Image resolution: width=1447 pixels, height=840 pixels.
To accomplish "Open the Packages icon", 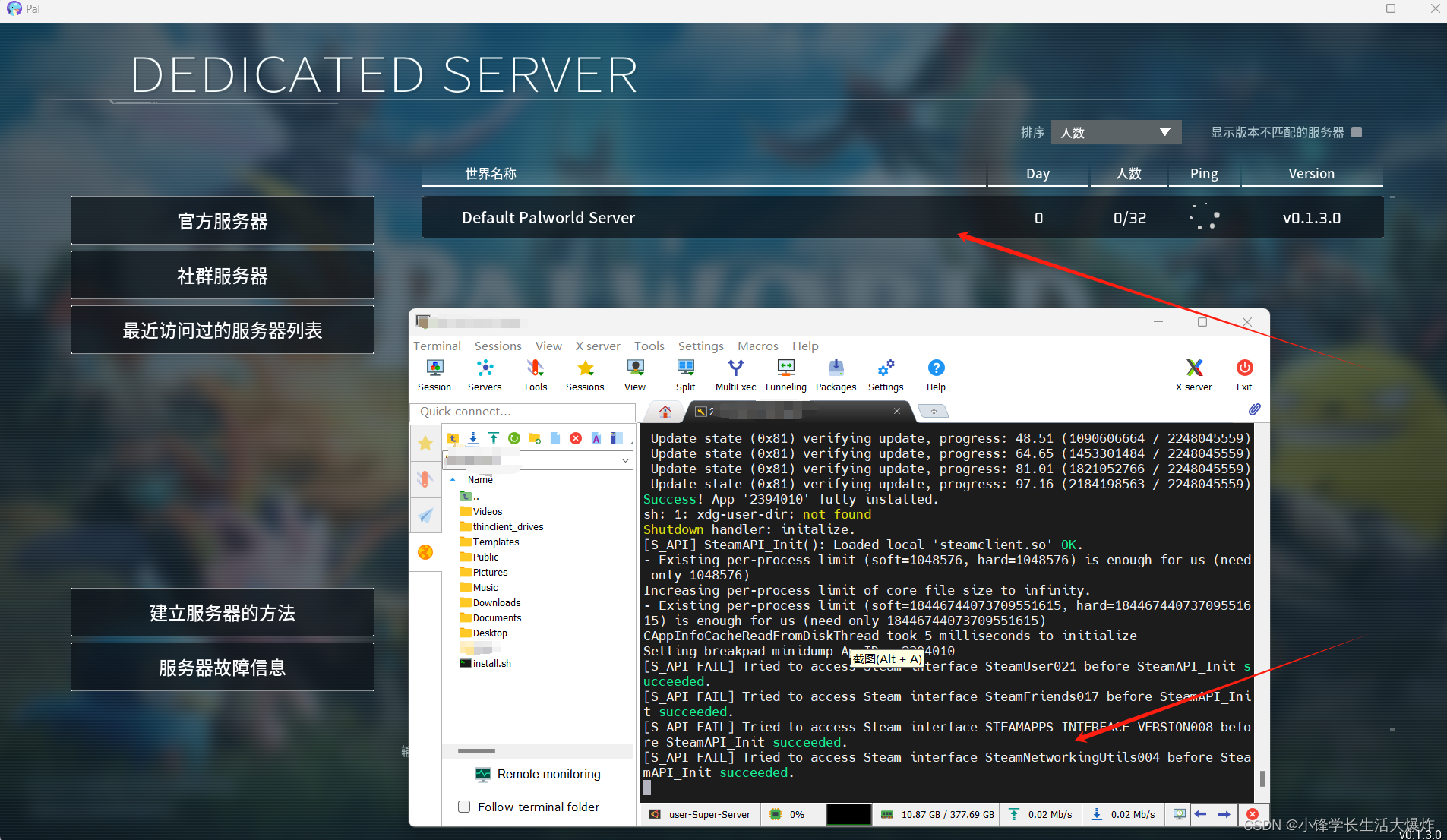I will [x=836, y=375].
